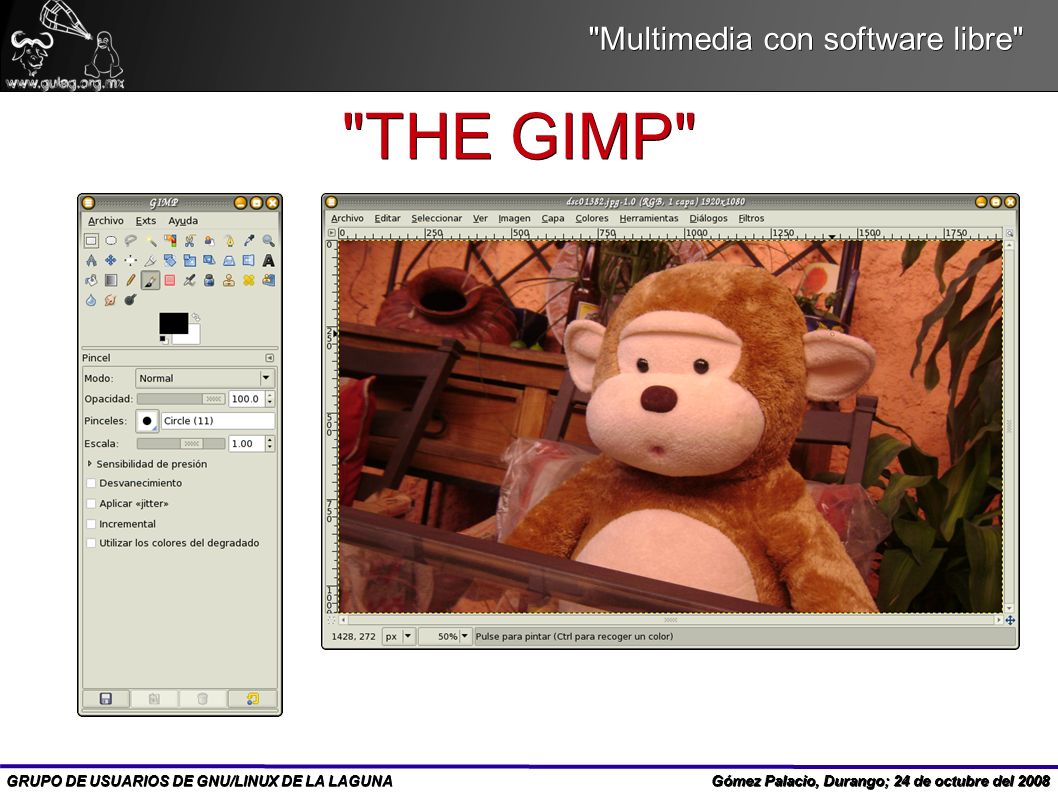Screen dimensions: 1058x793
Task: Select the Smudge tool
Action: tap(111, 300)
